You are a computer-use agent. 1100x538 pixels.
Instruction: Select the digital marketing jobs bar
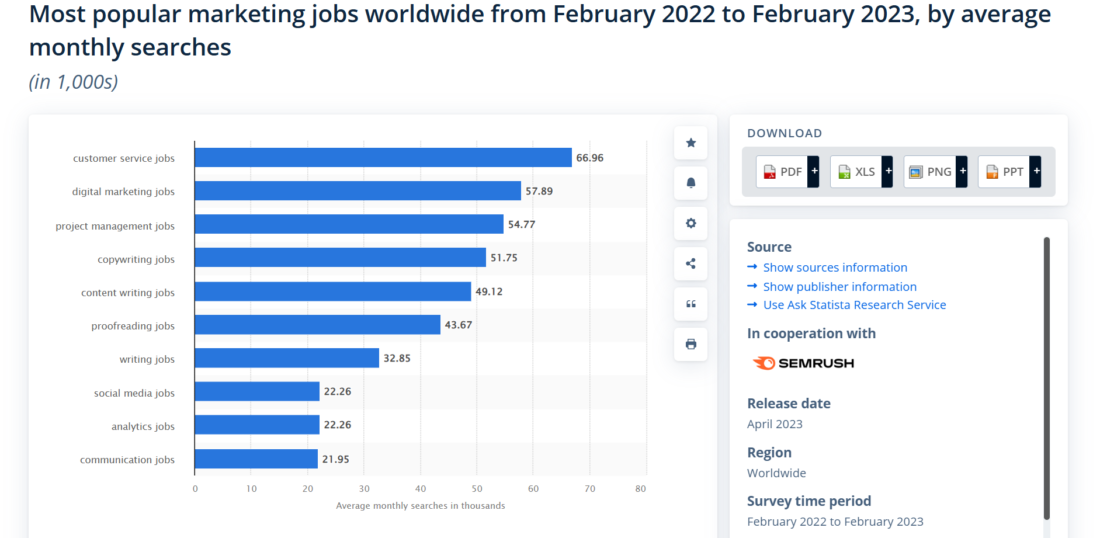pyautogui.click(x=357, y=191)
